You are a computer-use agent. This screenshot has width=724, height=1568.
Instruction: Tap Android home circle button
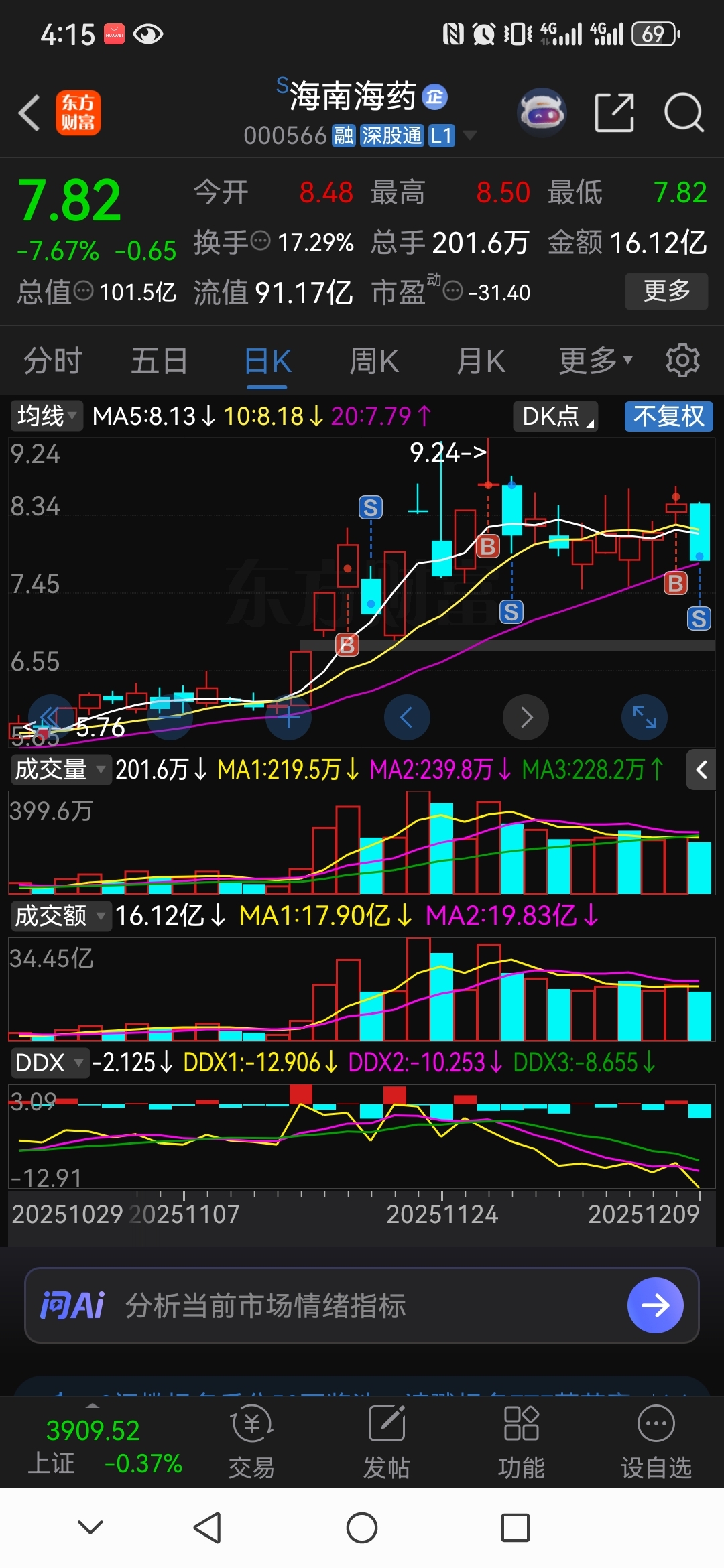click(362, 1528)
